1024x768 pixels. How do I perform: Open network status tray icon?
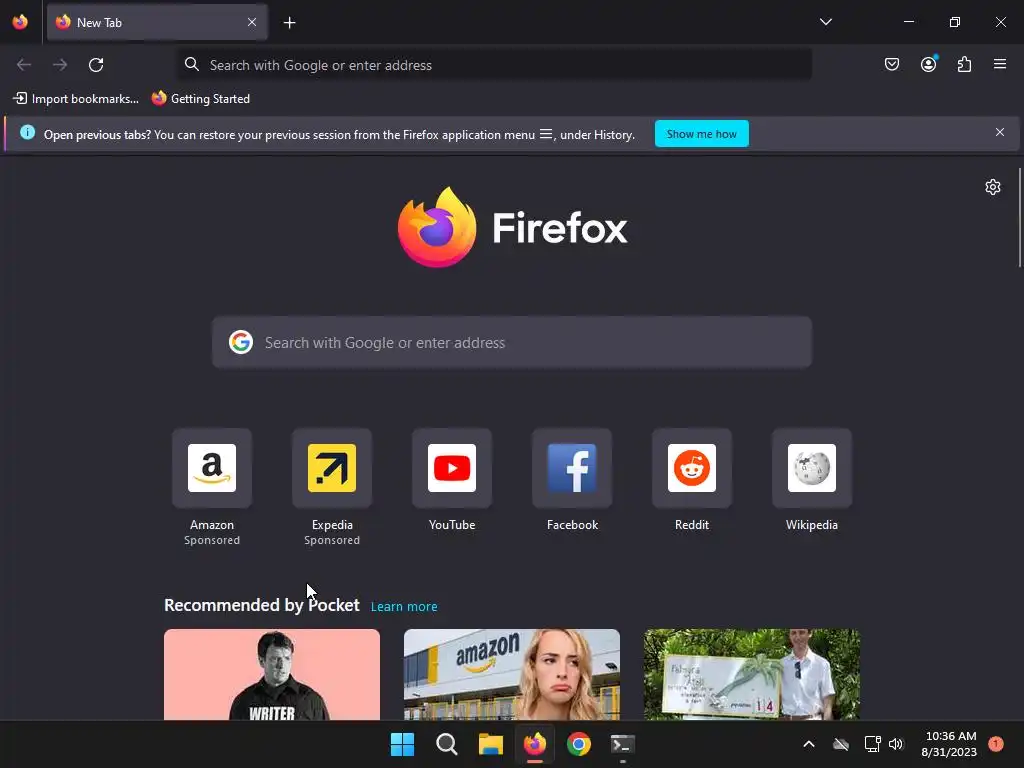872,744
